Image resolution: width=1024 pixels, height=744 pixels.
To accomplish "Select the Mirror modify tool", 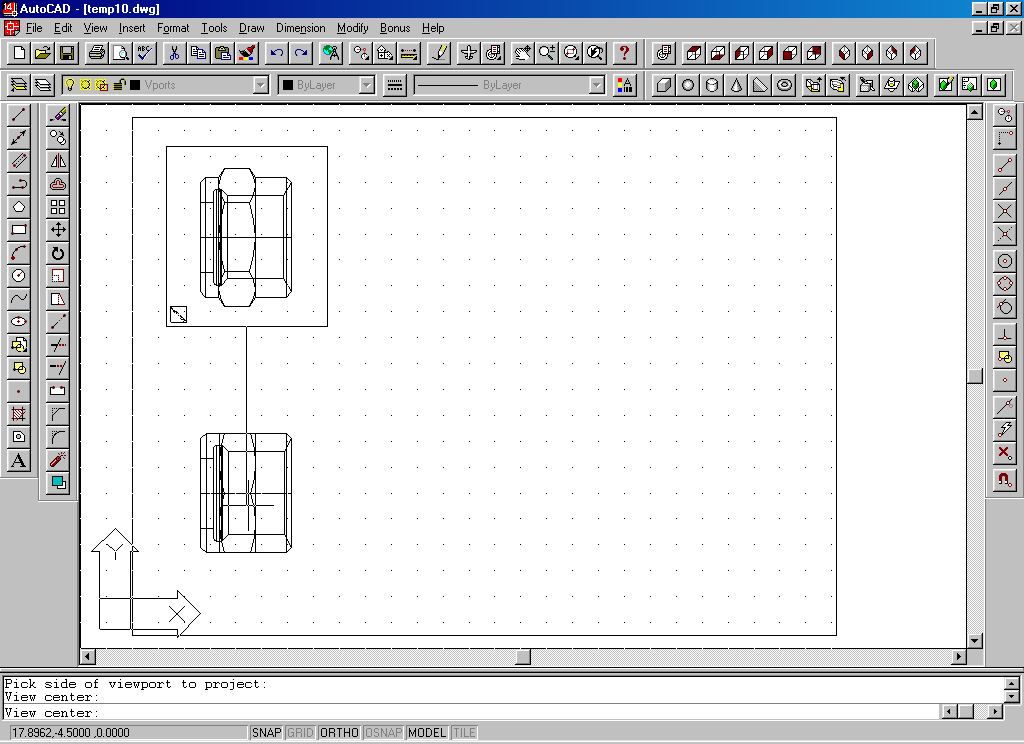I will pos(58,161).
